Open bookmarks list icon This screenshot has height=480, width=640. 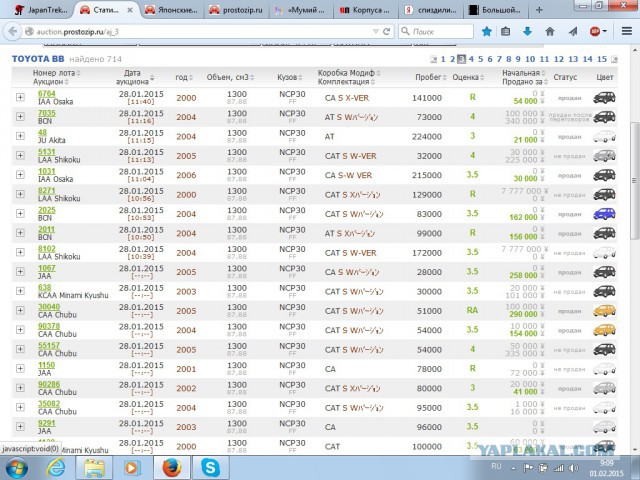(x=506, y=31)
